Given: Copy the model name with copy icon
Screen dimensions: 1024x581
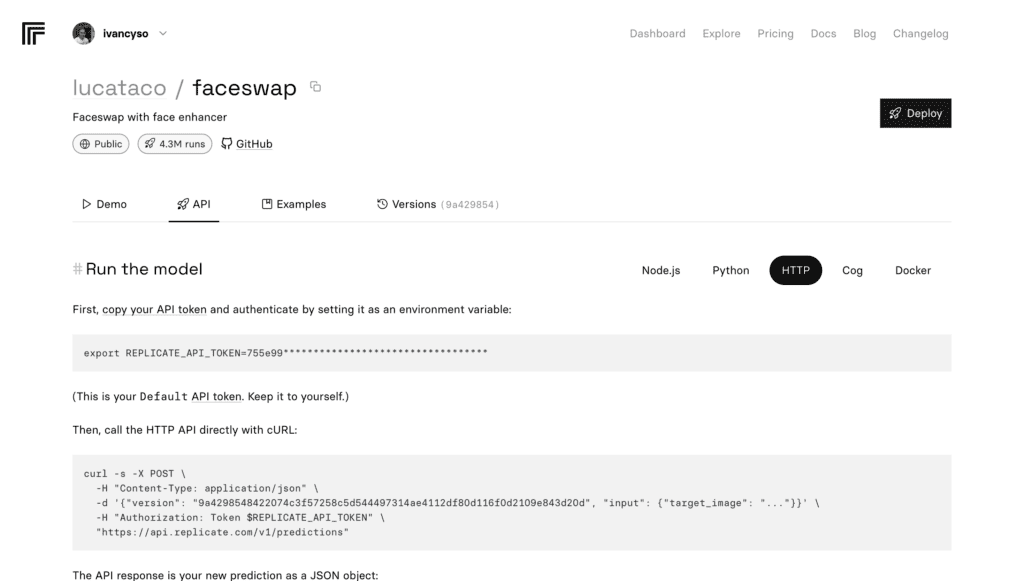Looking at the screenshot, I should point(315,87).
